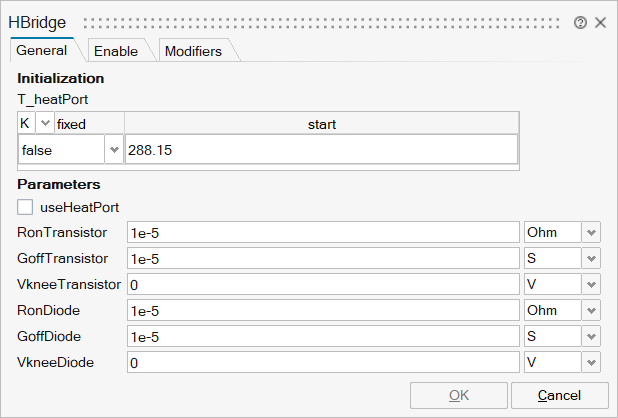Viewport: 618px width, 418px height.
Task: Click the VkneeTransistor value field
Action: pos(322,284)
